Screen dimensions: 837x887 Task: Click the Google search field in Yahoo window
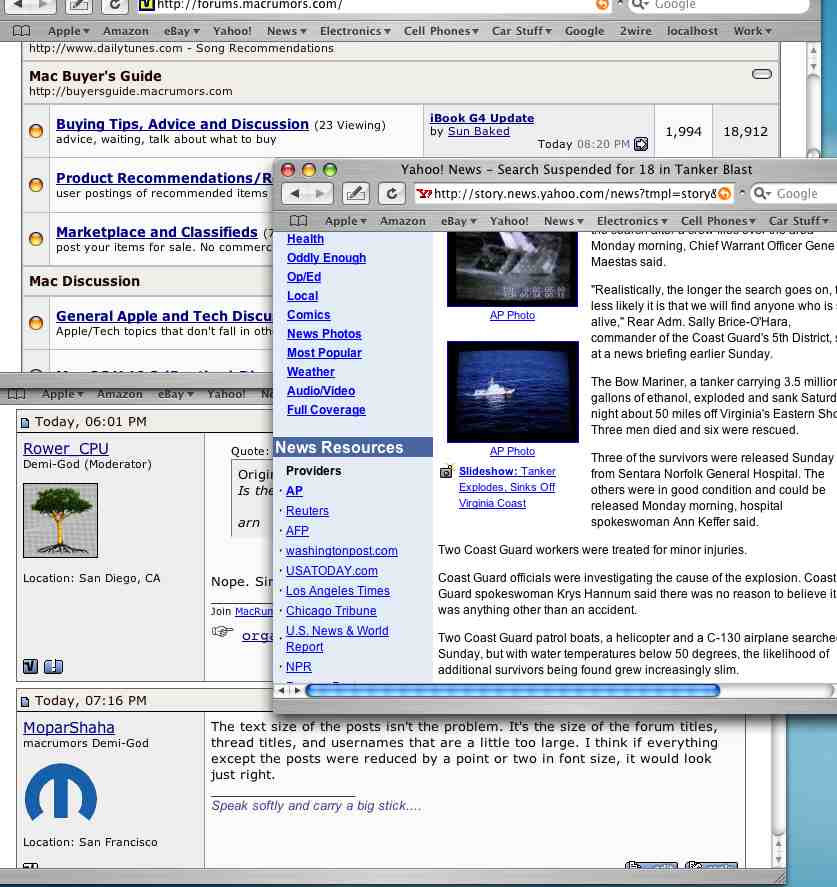(x=794, y=193)
